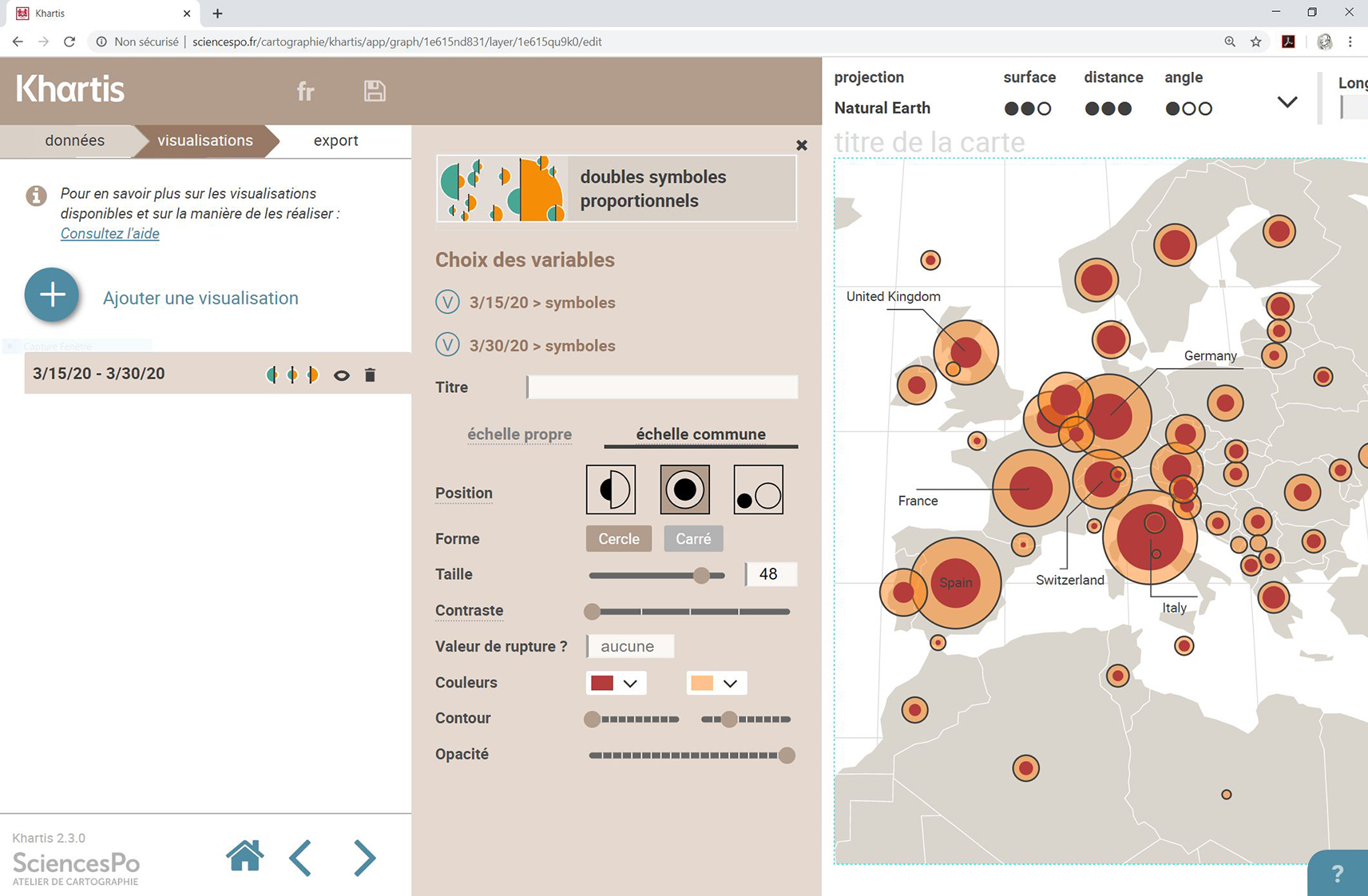The height and width of the screenshot is (896, 1368).
Task: Open a new browser tab
Action: (217, 13)
